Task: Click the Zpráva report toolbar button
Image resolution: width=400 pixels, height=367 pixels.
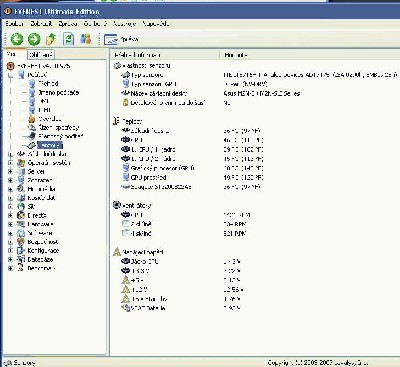Action: pyautogui.click(x=121, y=39)
